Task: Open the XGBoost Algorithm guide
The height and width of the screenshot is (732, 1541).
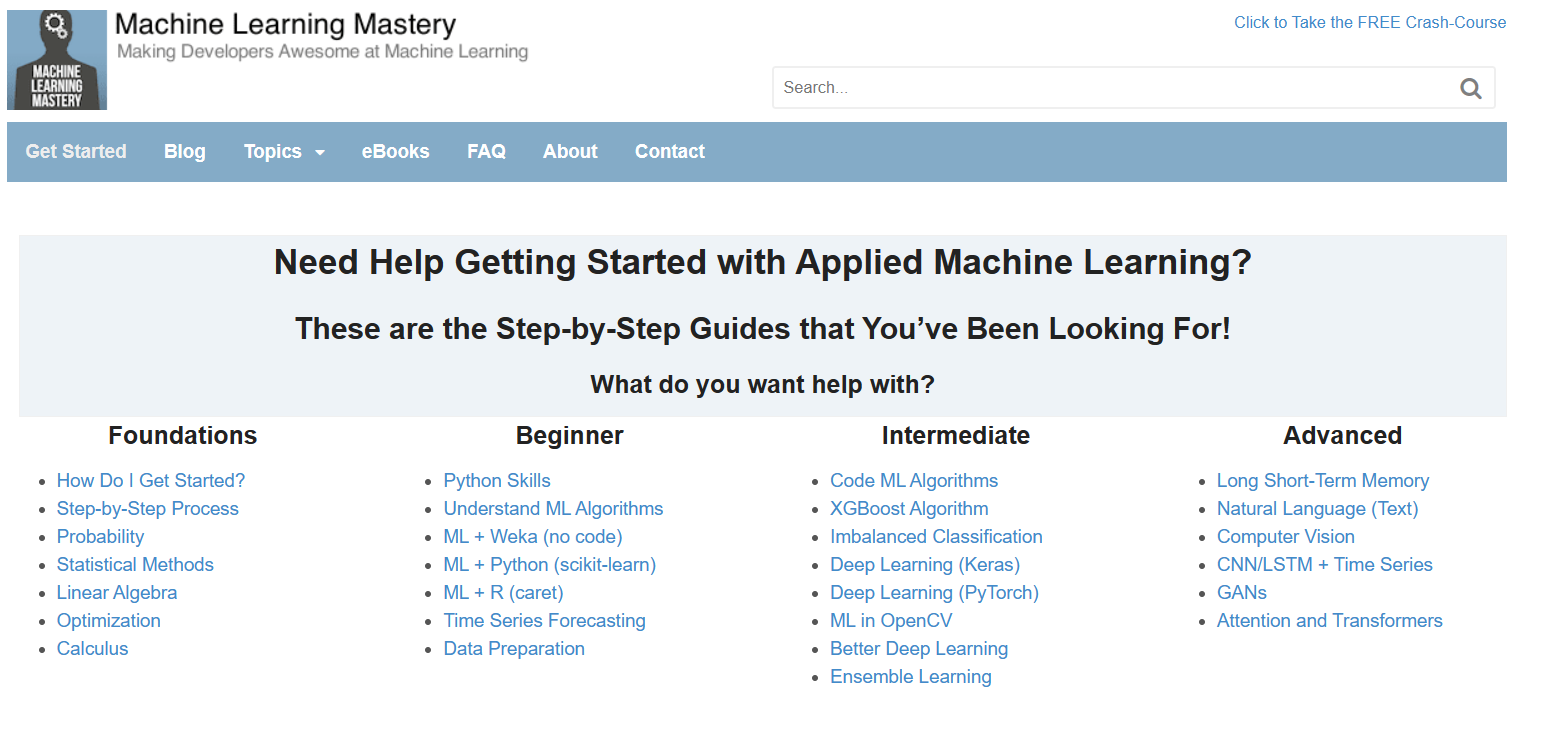Action: tap(909, 508)
